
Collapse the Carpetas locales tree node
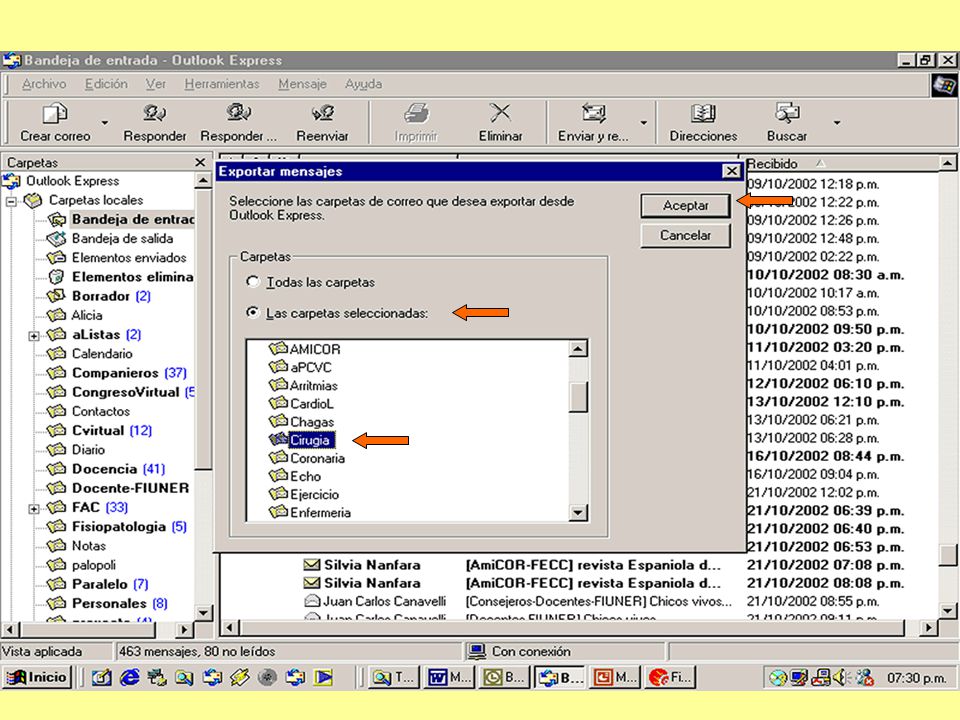(11, 201)
